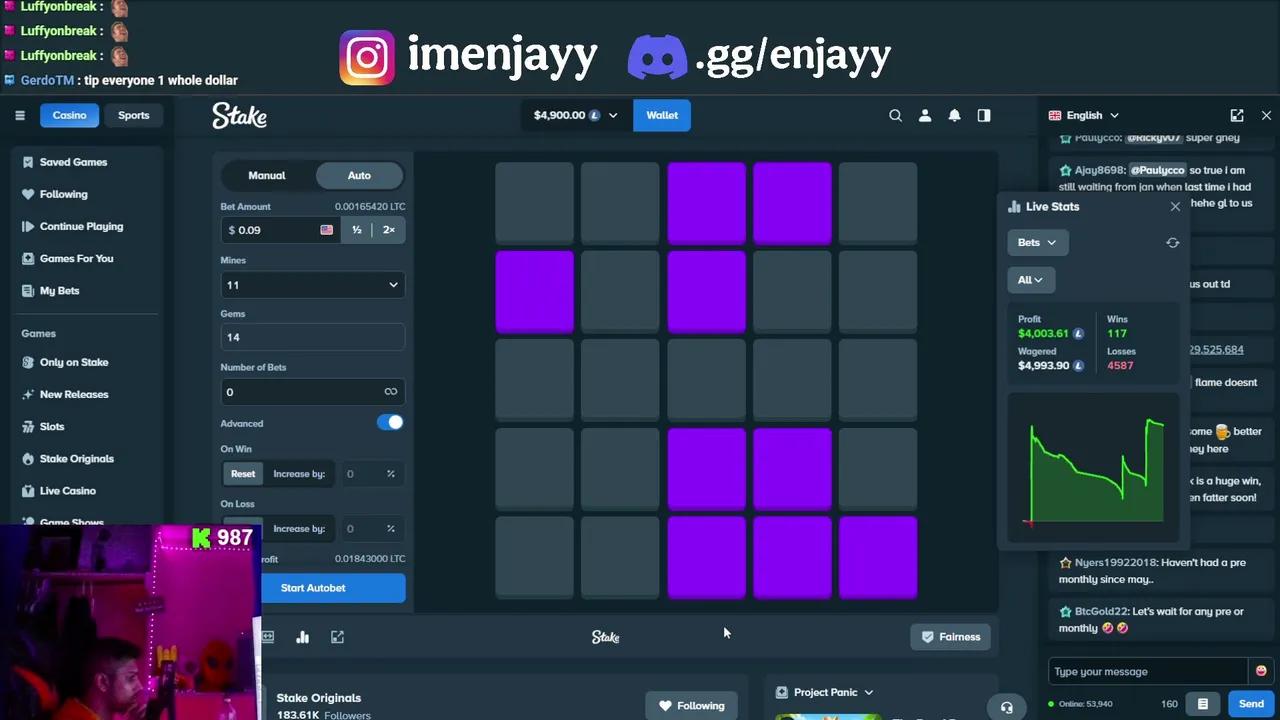Open the Sports tab
This screenshot has width=1280, height=720.
click(x=133, y=115)
